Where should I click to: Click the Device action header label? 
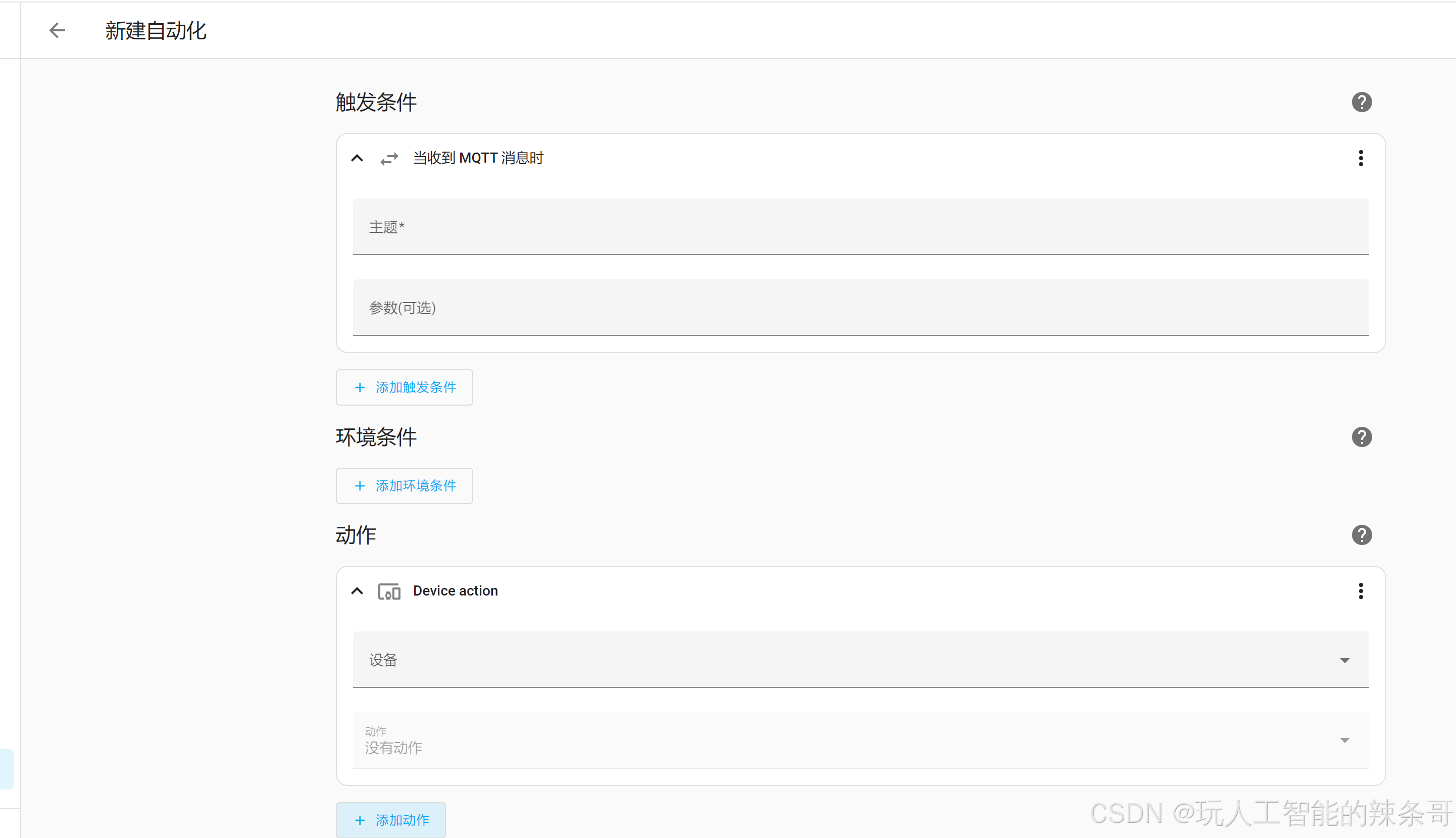coord(455,591)
